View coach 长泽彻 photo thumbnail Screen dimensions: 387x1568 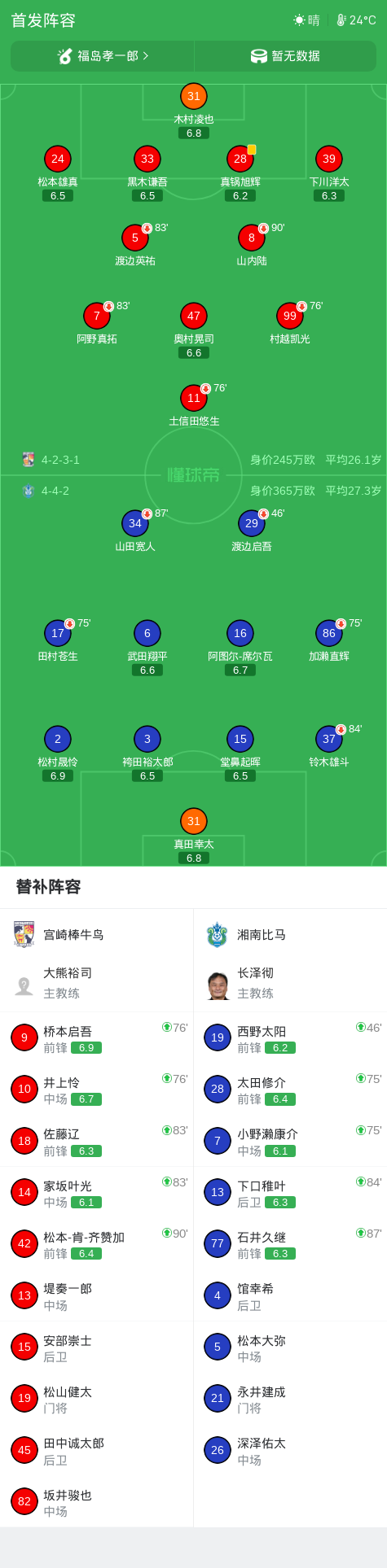click(x=218, y=985)
